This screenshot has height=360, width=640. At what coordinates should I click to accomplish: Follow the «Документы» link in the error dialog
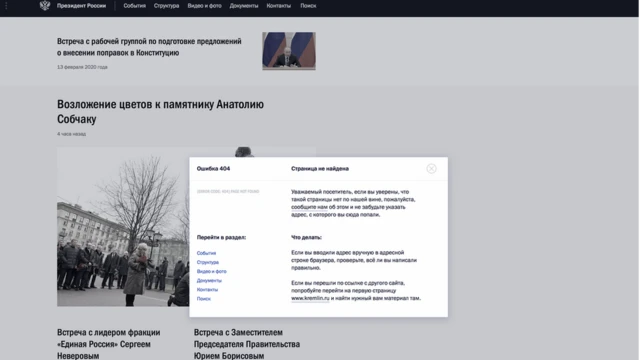(x=209, y=280)
